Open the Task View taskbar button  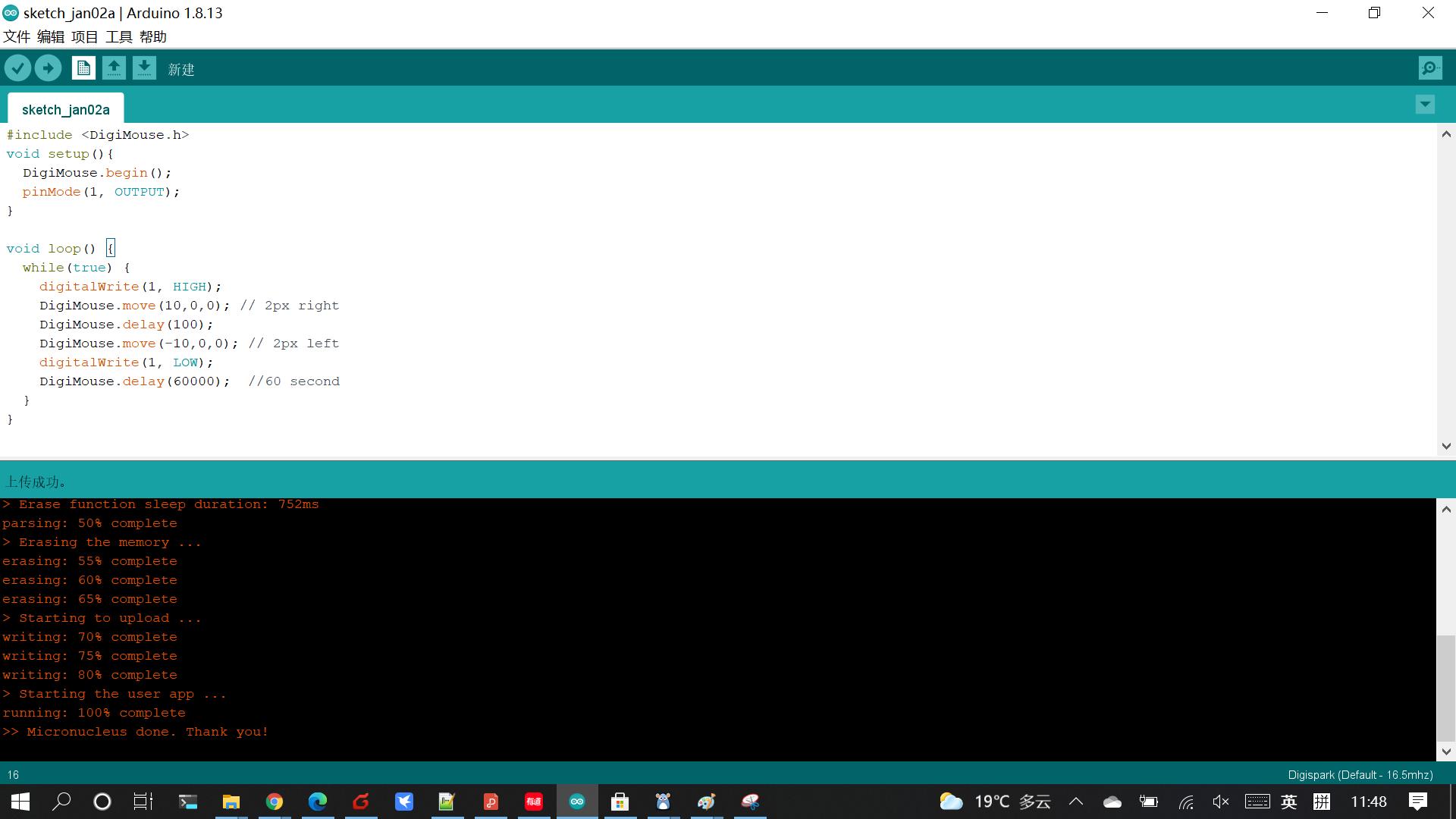pyautogui.click(x=143, y=802)
